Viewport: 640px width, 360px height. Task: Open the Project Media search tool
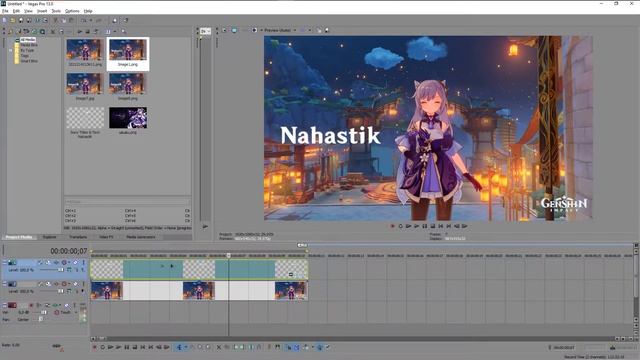click(x=123, y=31)
